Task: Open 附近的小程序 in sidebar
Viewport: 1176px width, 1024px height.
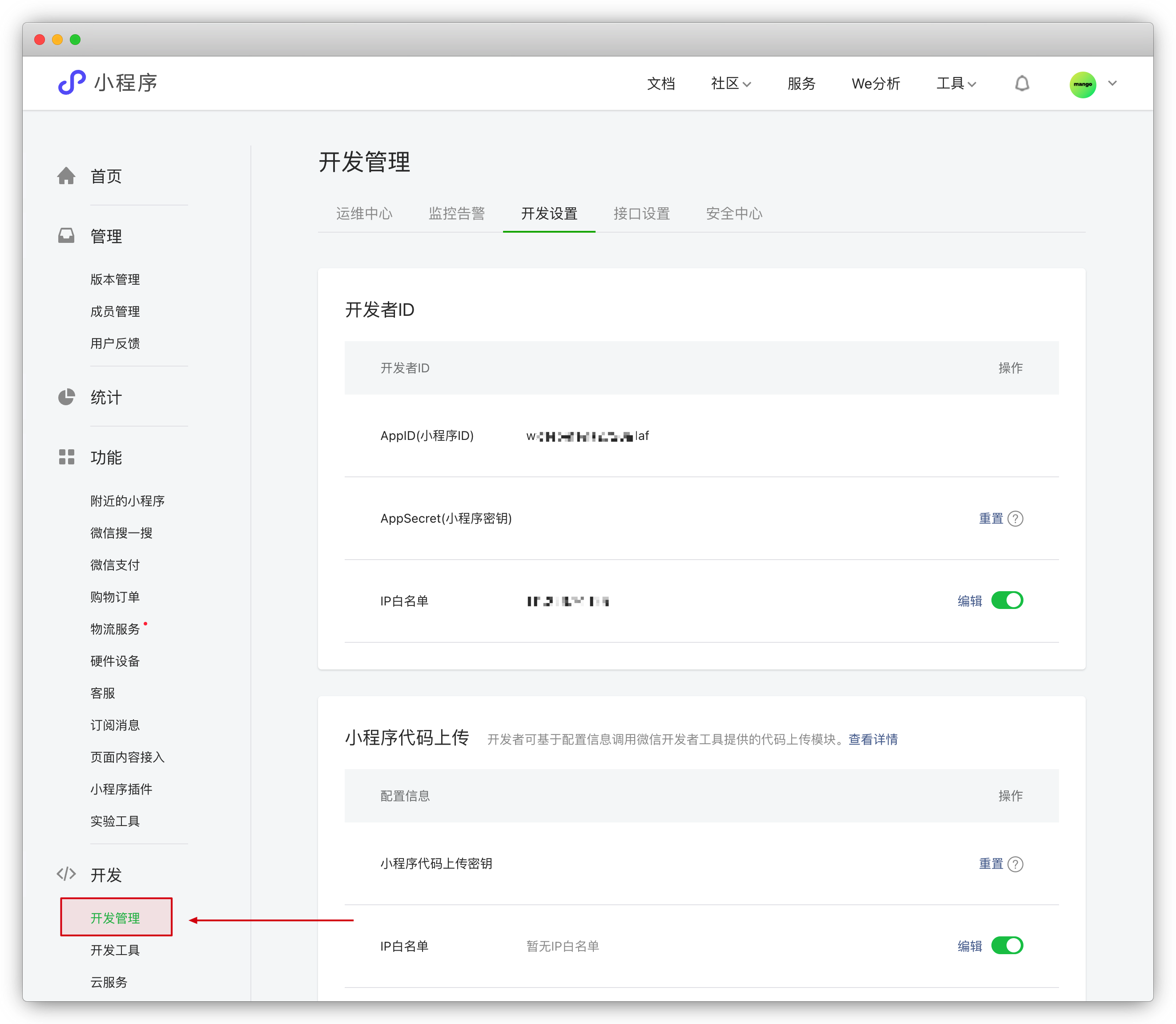Action: [127, 501]
